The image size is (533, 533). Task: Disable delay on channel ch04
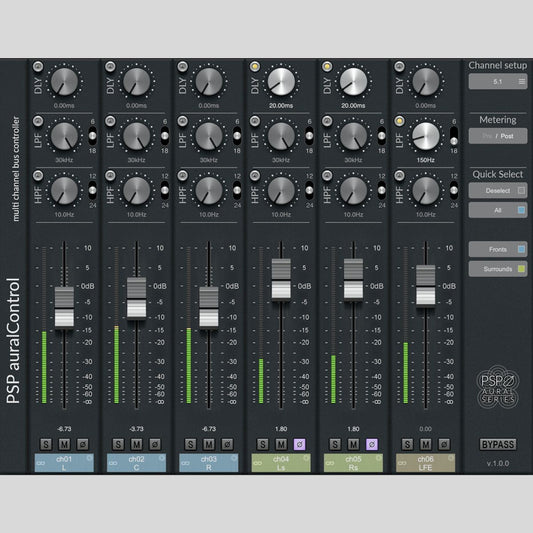coord(255,66)
